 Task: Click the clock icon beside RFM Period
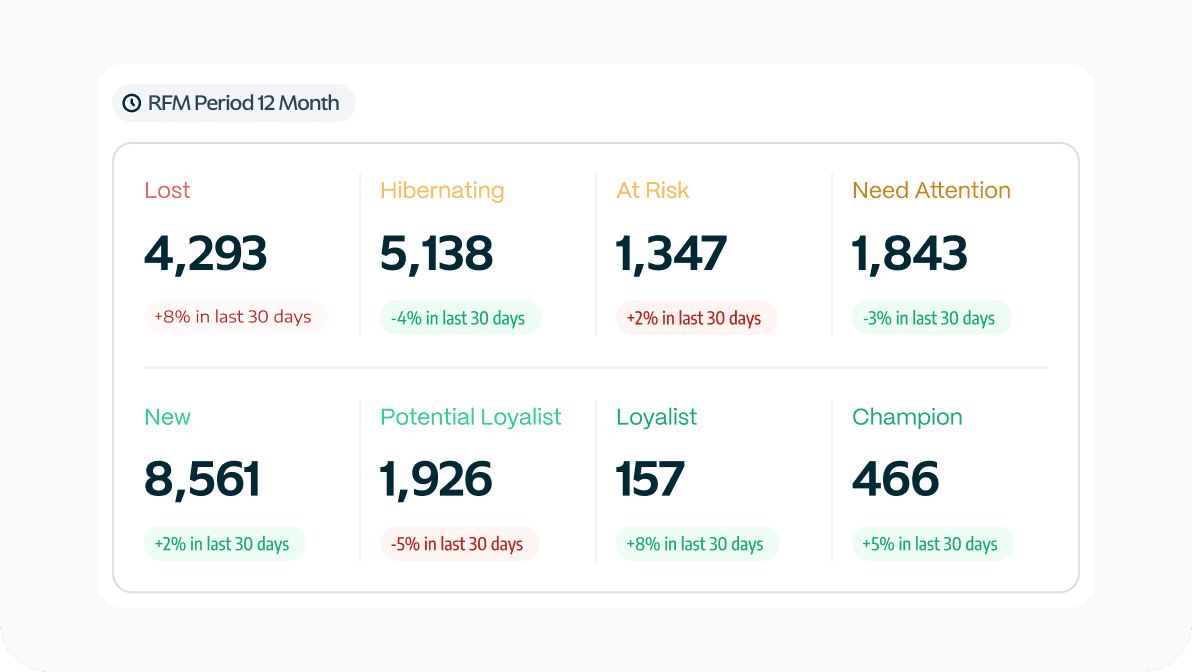[x=131, y=103]
